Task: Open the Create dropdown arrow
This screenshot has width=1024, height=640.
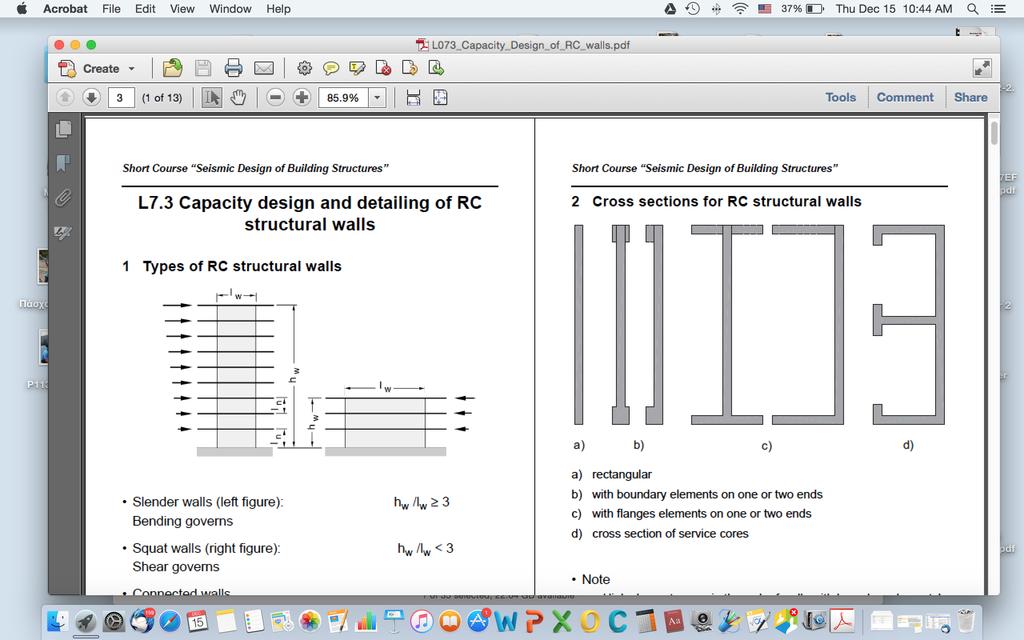Action: tap(131, 69)
